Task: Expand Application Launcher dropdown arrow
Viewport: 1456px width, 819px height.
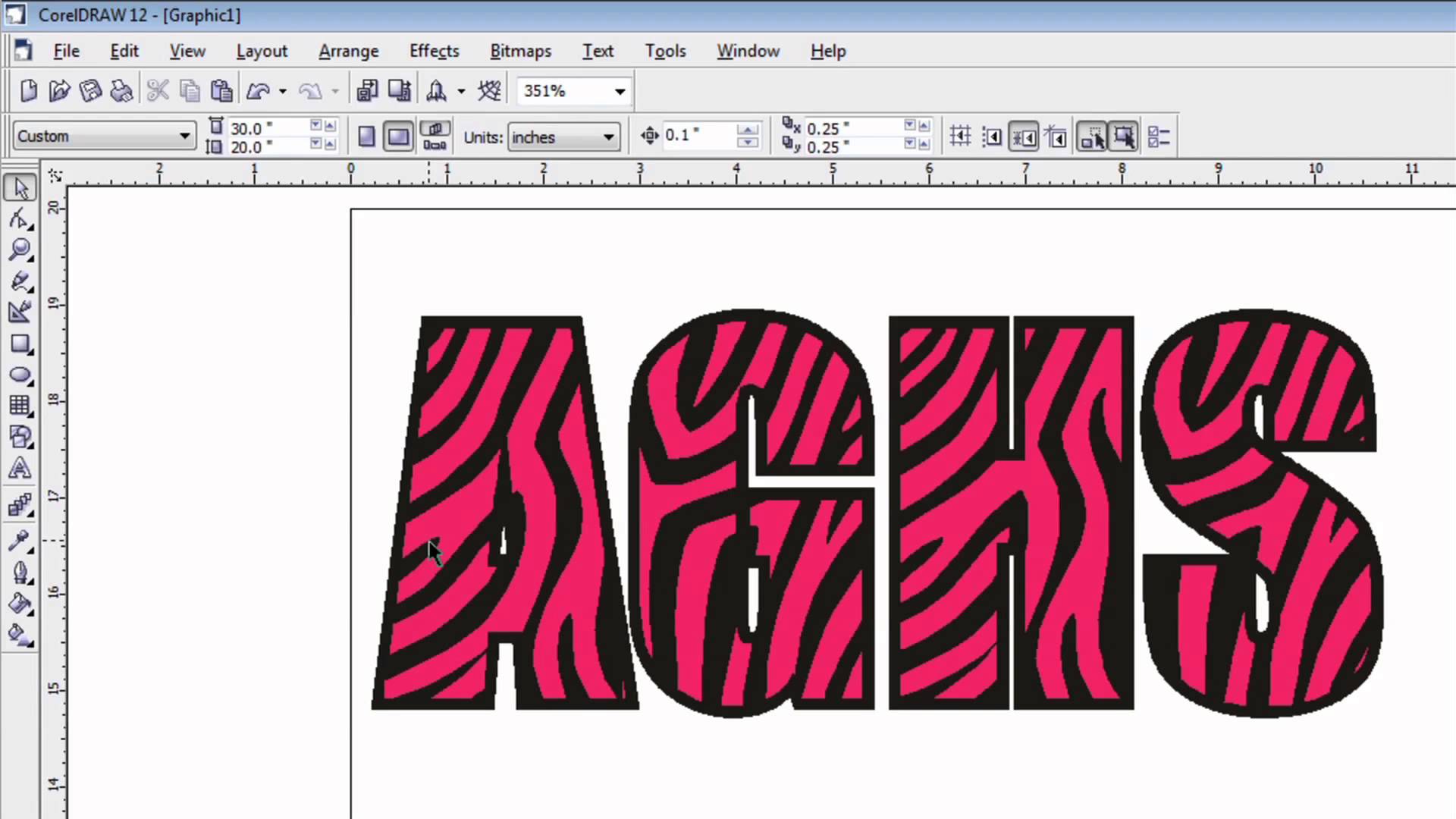Action: pyautogui.click(x=460, y=92)
